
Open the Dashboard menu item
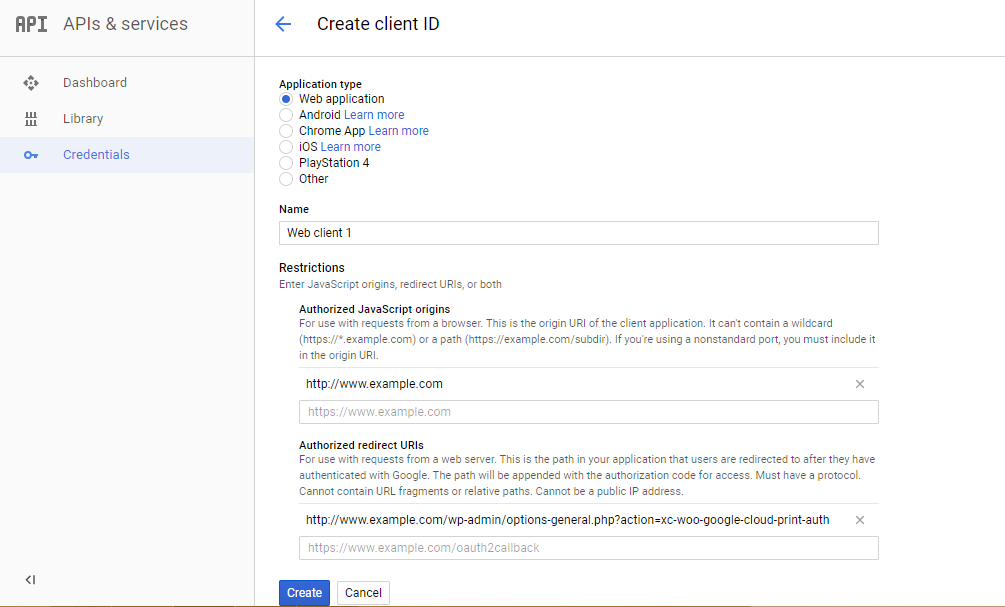click(x=127, y=83)
